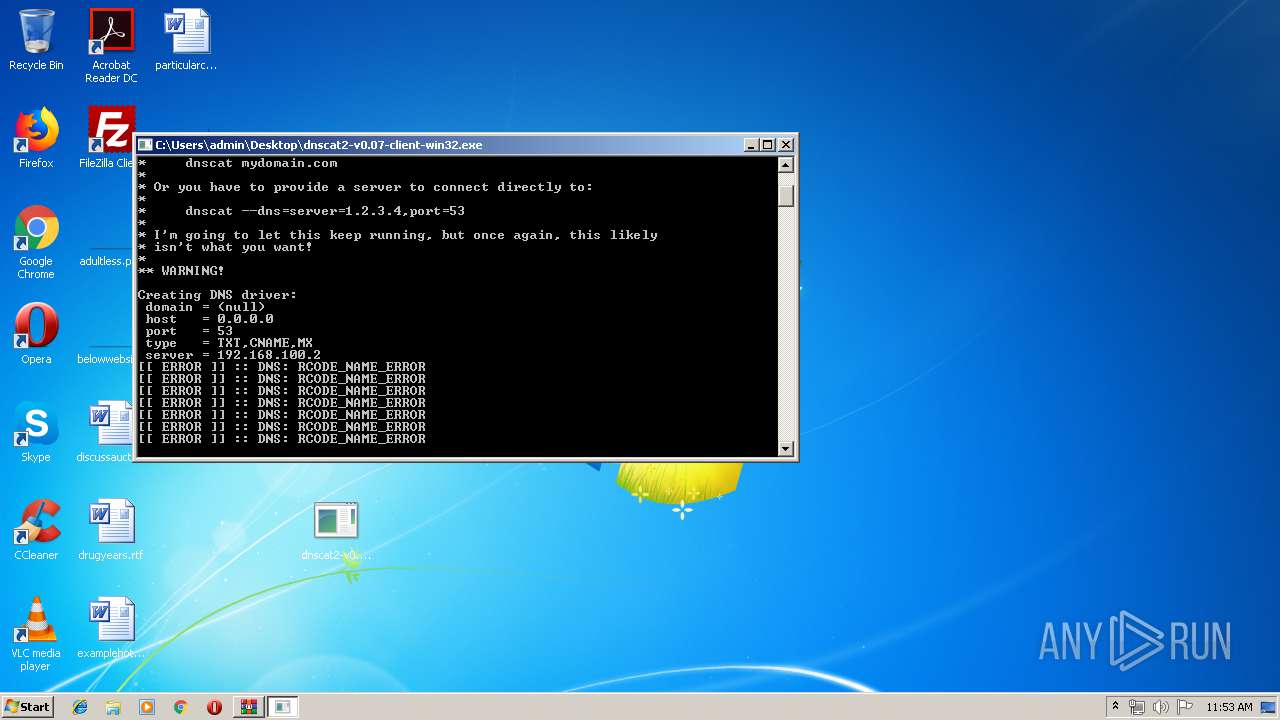Select drugyears.rtf document icon
1280x720 pixels.
[111, 530]
